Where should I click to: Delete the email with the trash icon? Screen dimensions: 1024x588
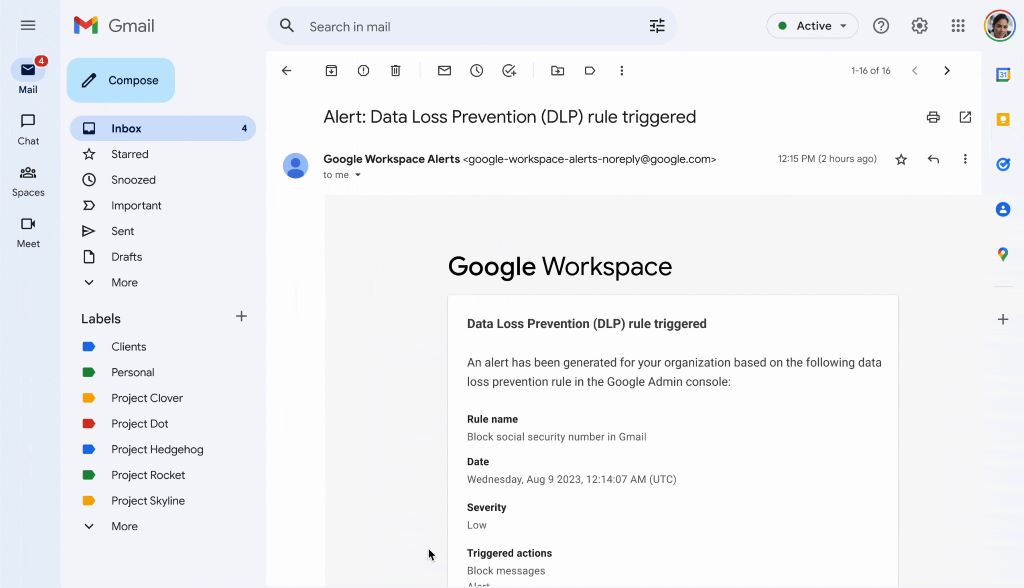click(x=396, y=71)
